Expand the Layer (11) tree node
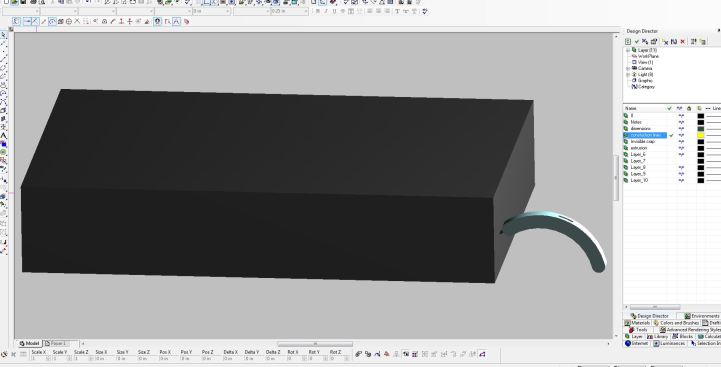The image size is (721, 367). click(628, 50)
